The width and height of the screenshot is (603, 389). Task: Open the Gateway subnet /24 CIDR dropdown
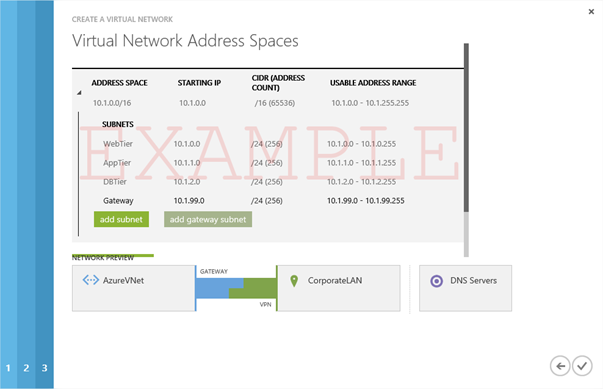click(267, 201)
